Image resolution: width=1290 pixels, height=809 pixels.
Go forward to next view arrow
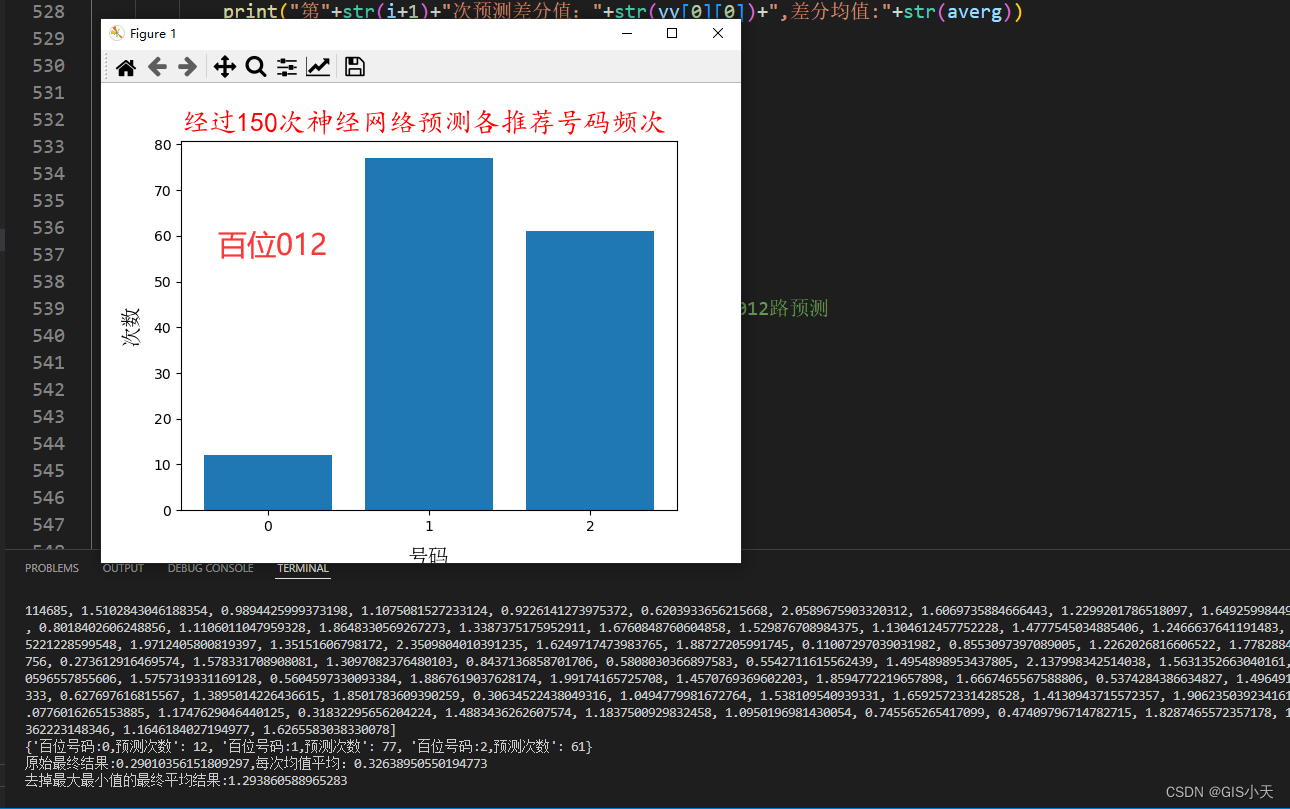pos(187,67)
